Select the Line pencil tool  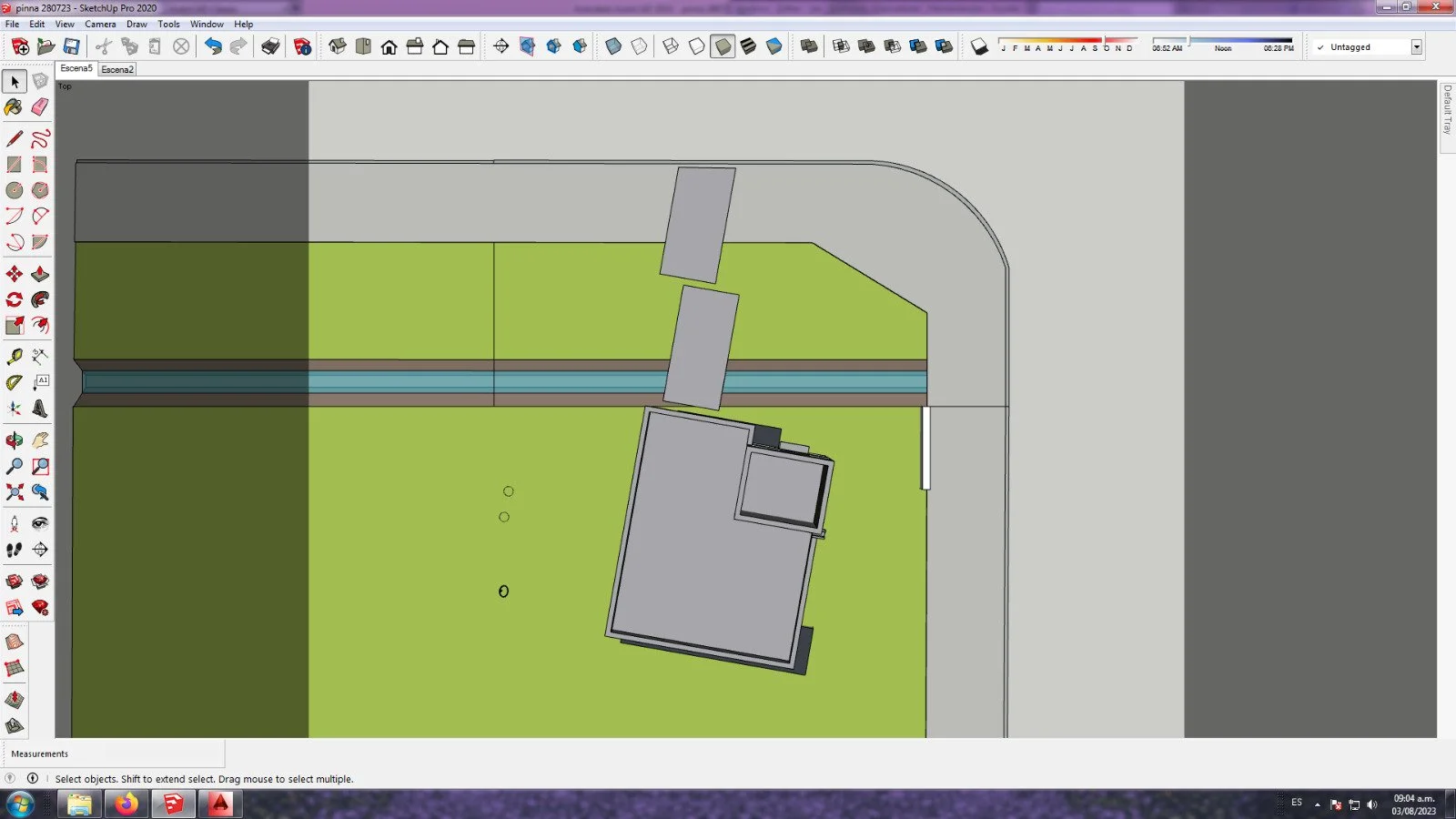pyautogui.click(x=14, y=139)
